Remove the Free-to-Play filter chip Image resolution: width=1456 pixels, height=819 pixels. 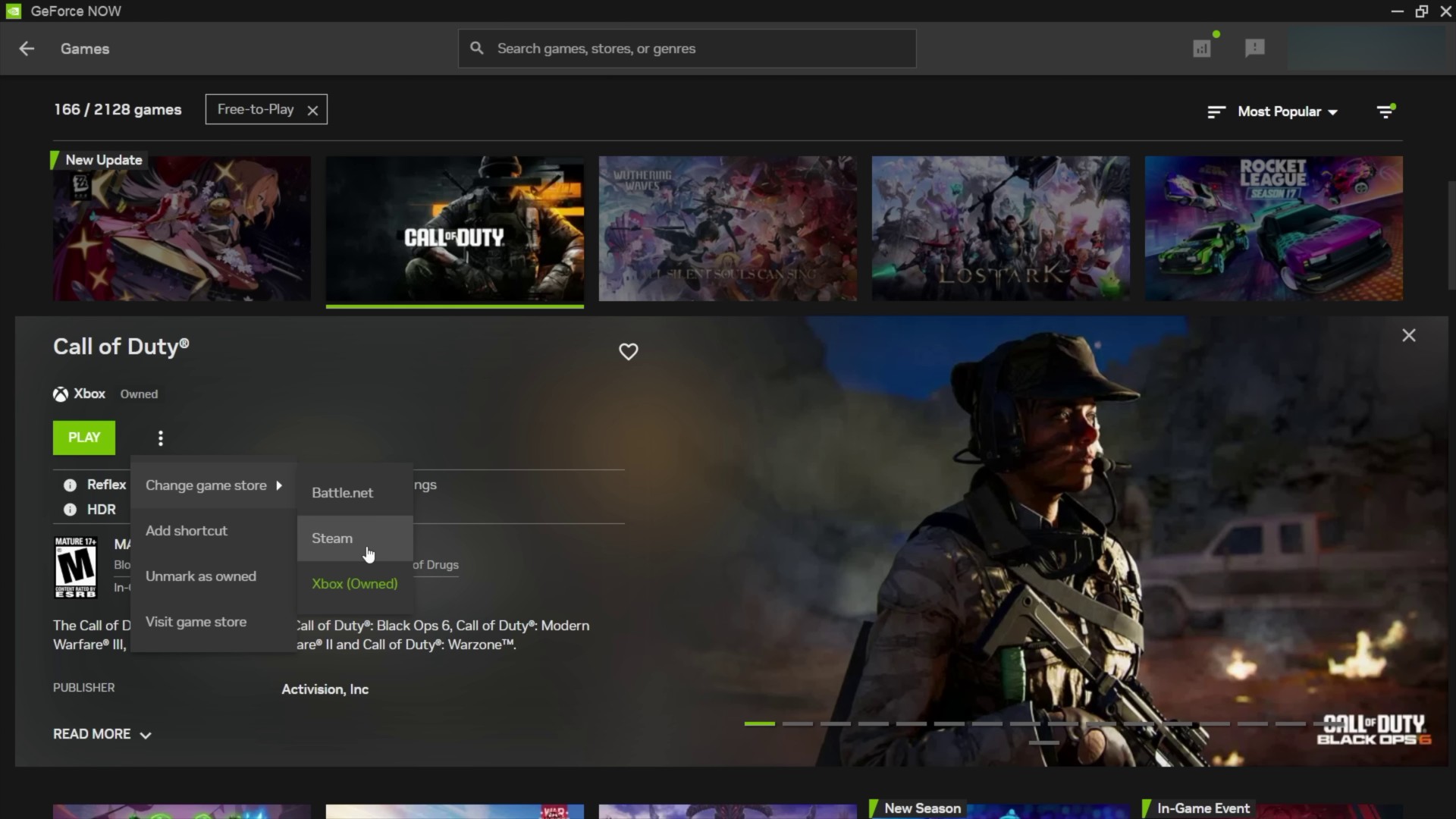pyautogui.click(x=312, y=109)
